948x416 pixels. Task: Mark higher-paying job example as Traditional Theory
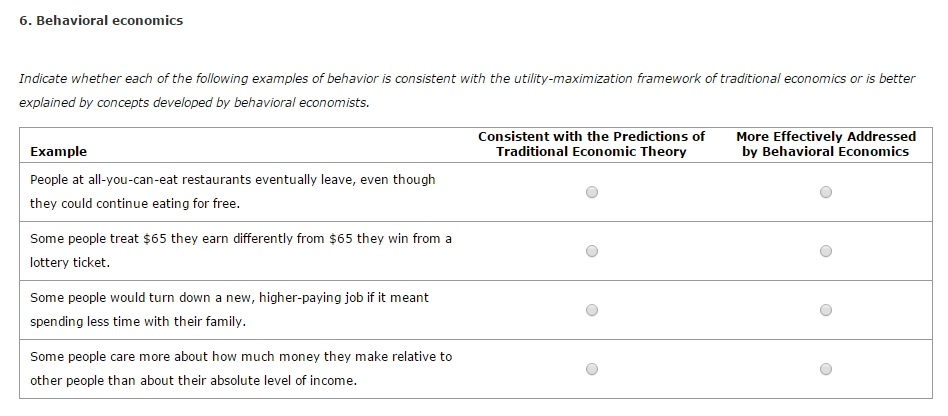592,310
